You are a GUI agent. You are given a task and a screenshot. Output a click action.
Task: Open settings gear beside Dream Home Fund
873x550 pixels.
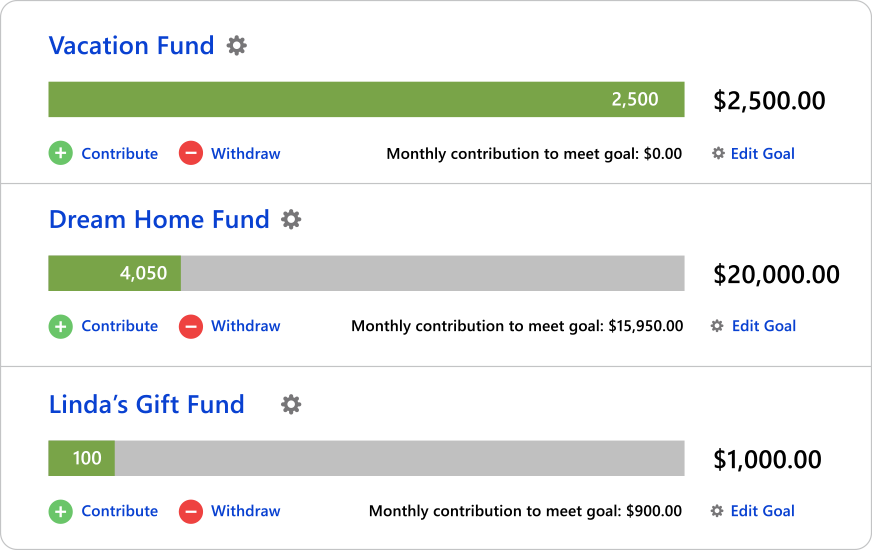(291, 219)
